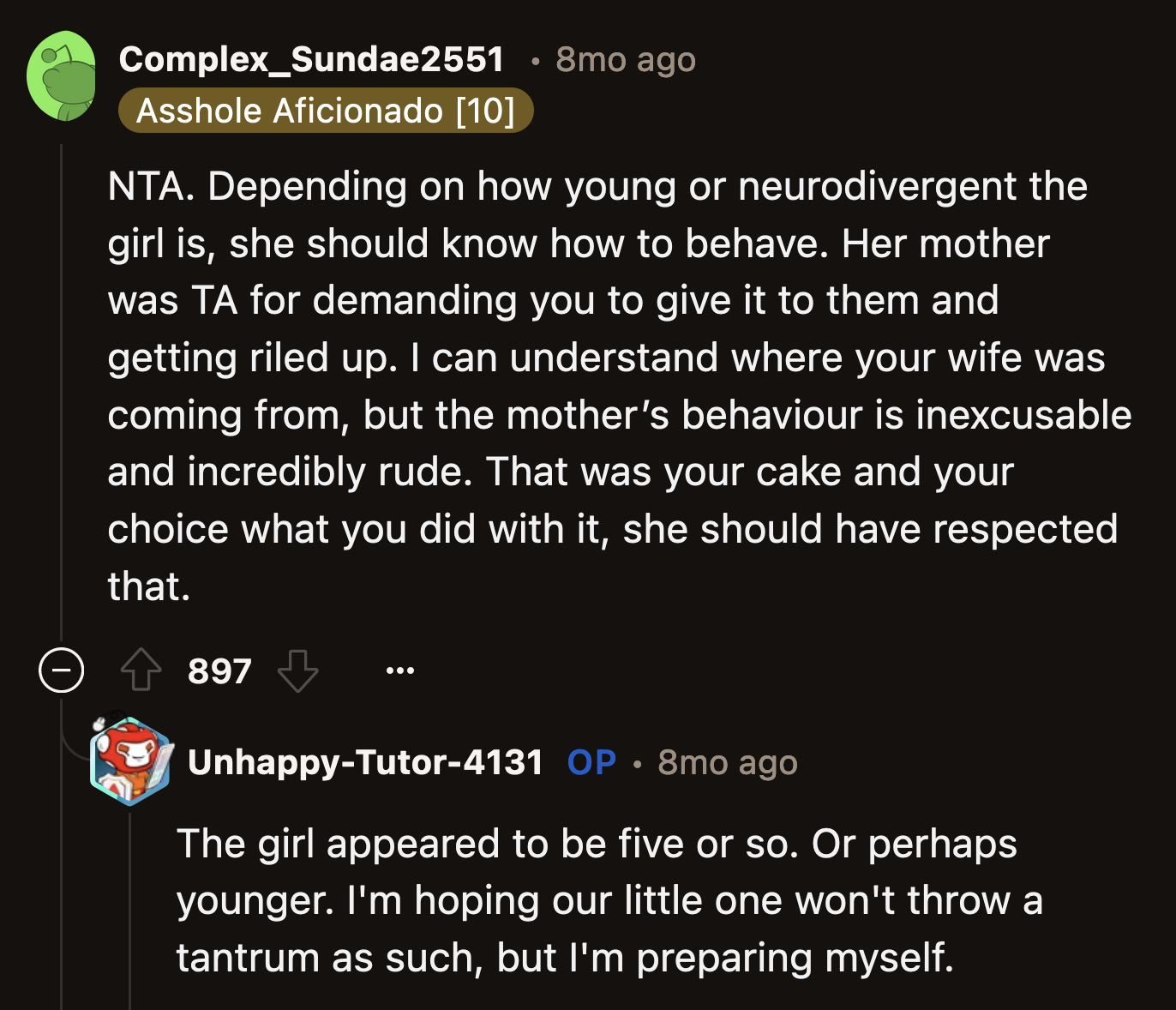Click the green Complex_Sundae2551 avatar
1176x1010 pixels.
pyautogui.click(x=62, y=76)
